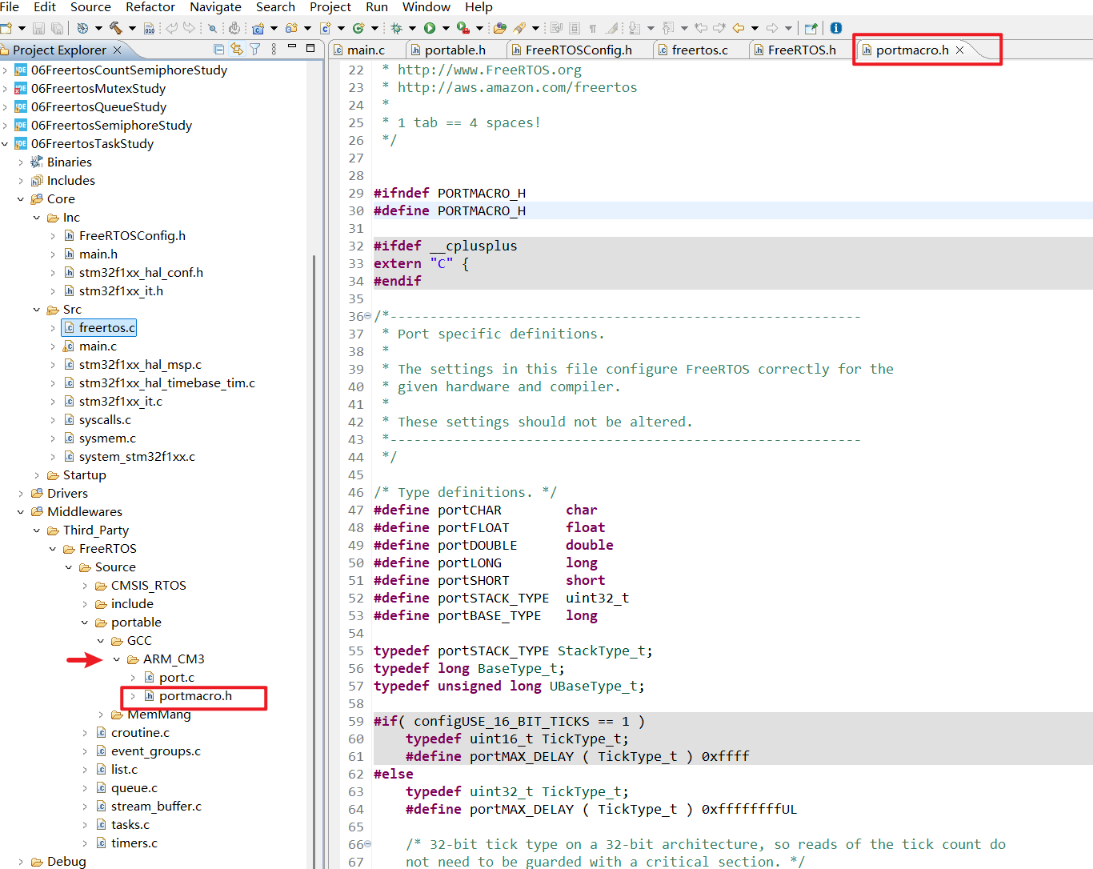Click the Save icon in toolbar

tap(39, 28)
